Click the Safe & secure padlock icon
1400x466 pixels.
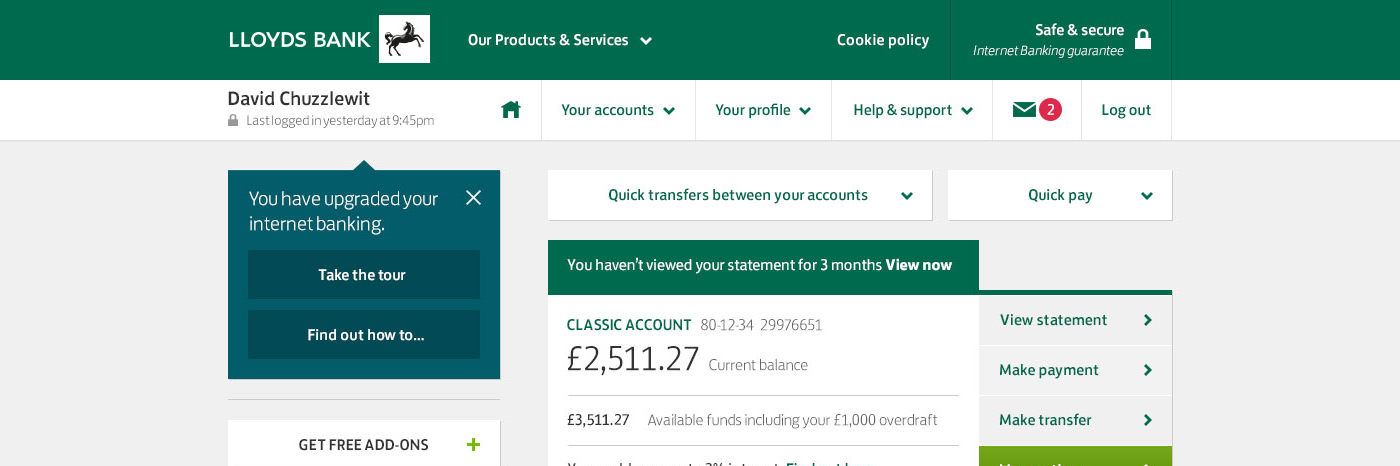(x=1143, y=39)
